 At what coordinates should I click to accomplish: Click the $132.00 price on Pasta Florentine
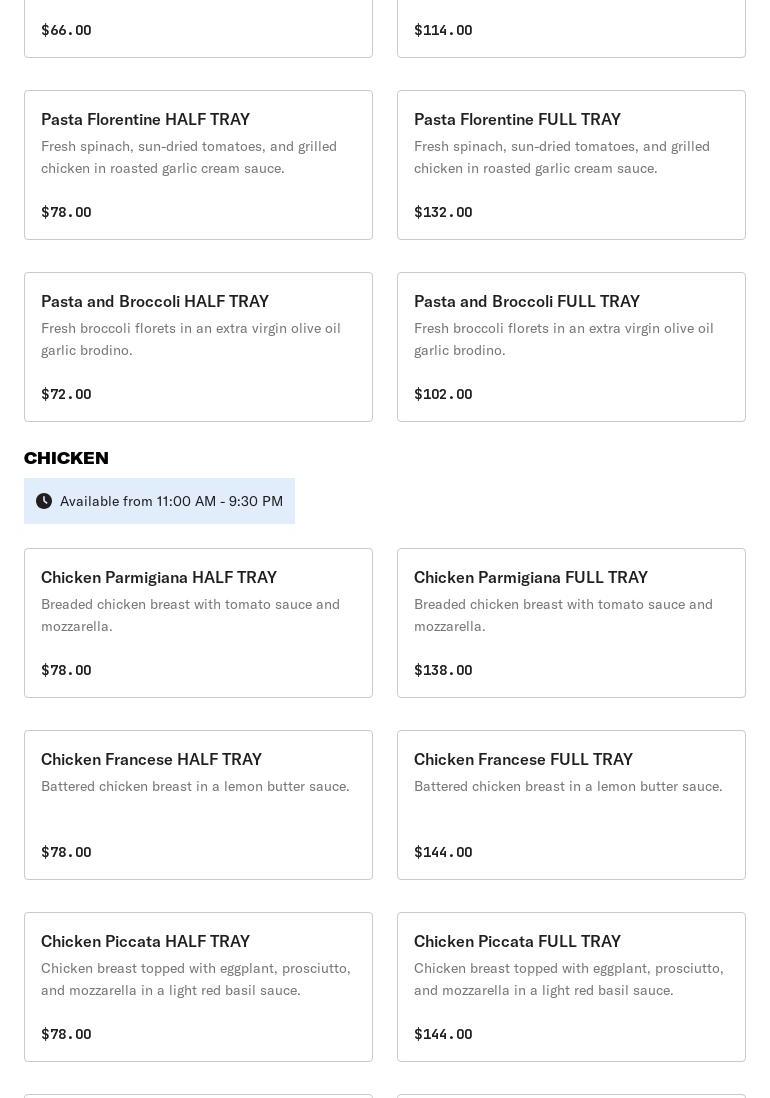click(443, 212)
